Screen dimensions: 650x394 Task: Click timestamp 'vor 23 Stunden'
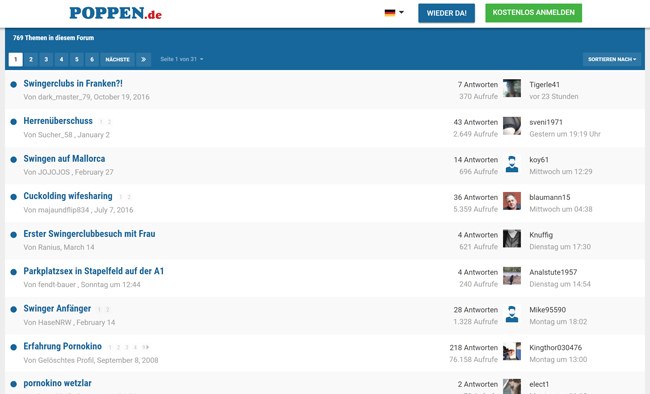554,97
